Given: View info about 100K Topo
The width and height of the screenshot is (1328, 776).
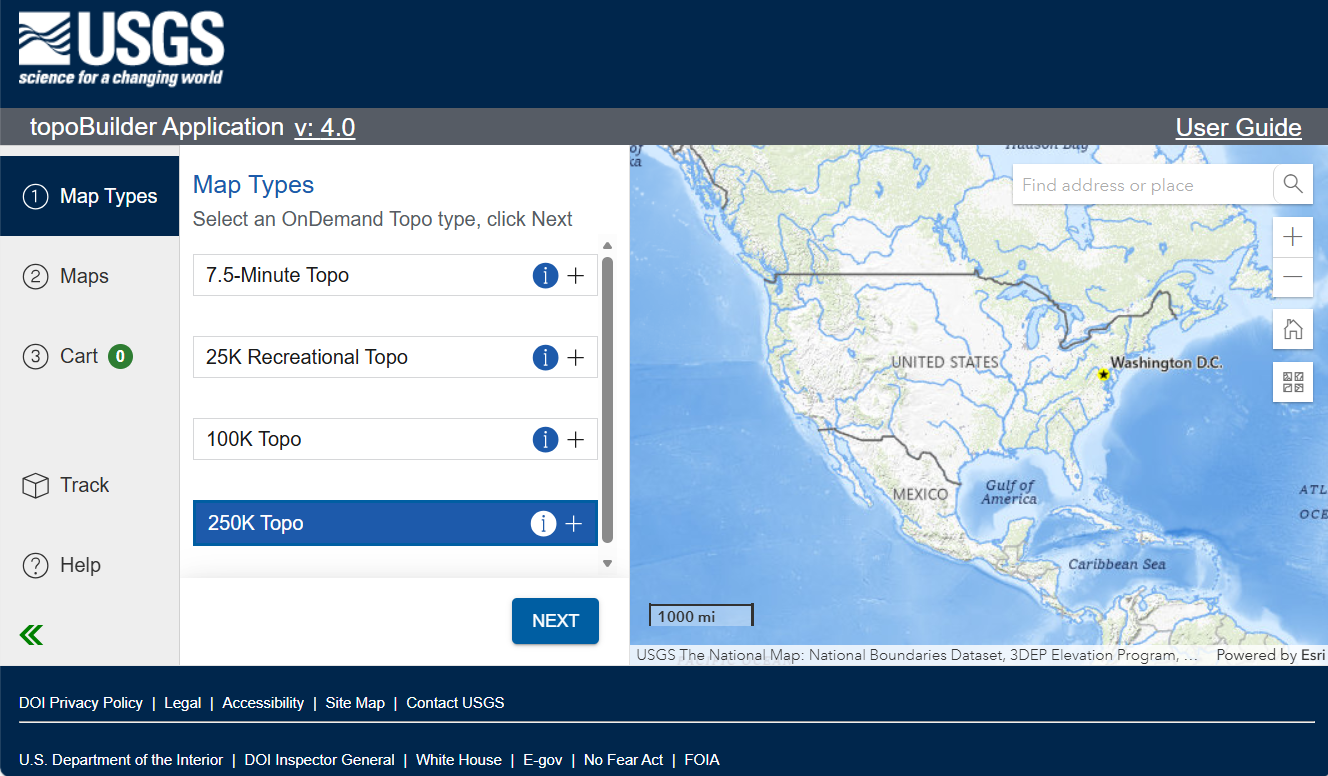Looking at the screenshot, I should point(545,439).
